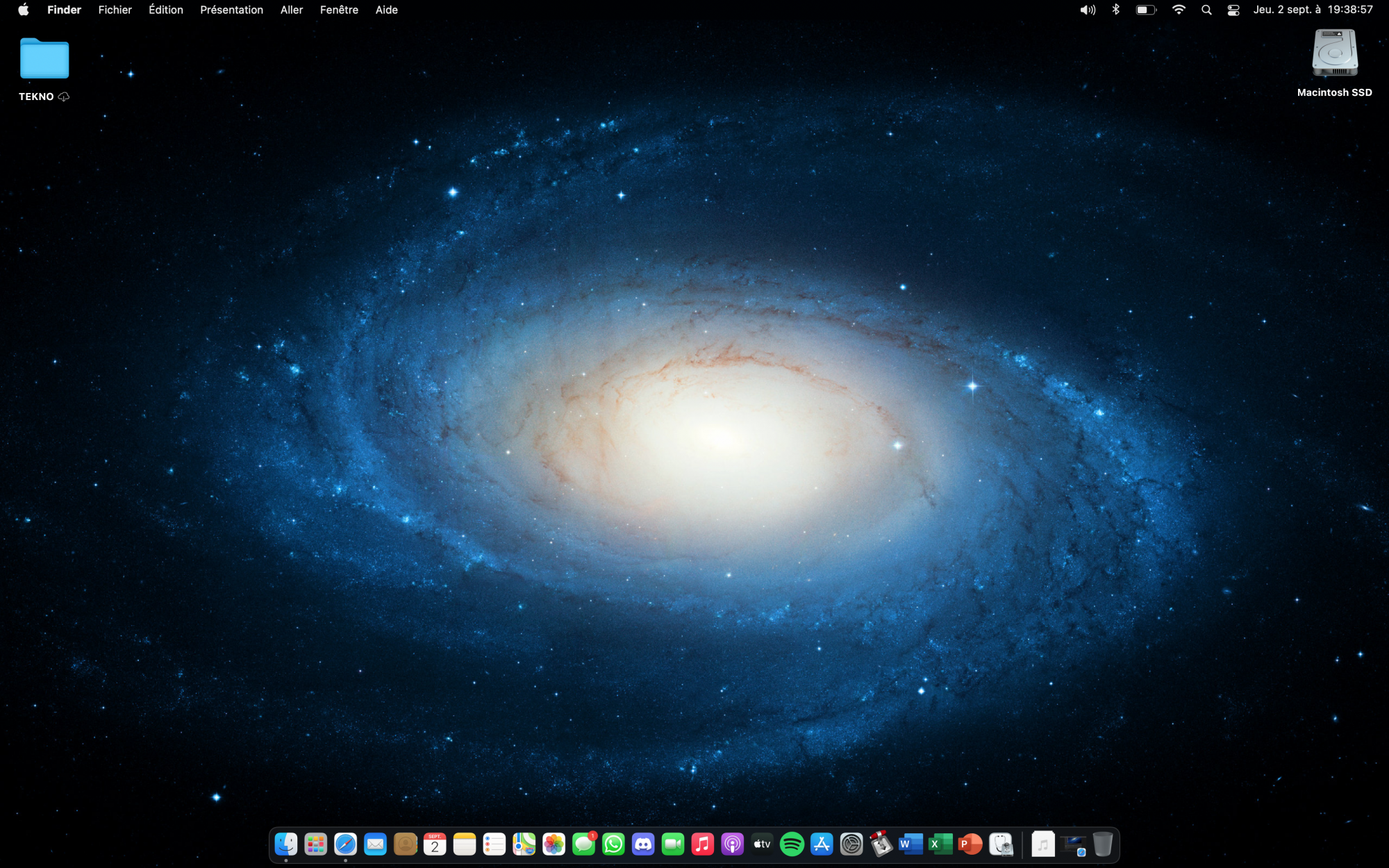Image resolution: width=1389 pixels, height=868 pixels.
Task: Toggle Wi-Fi from menu bar
Action: tap(1180, 10)
